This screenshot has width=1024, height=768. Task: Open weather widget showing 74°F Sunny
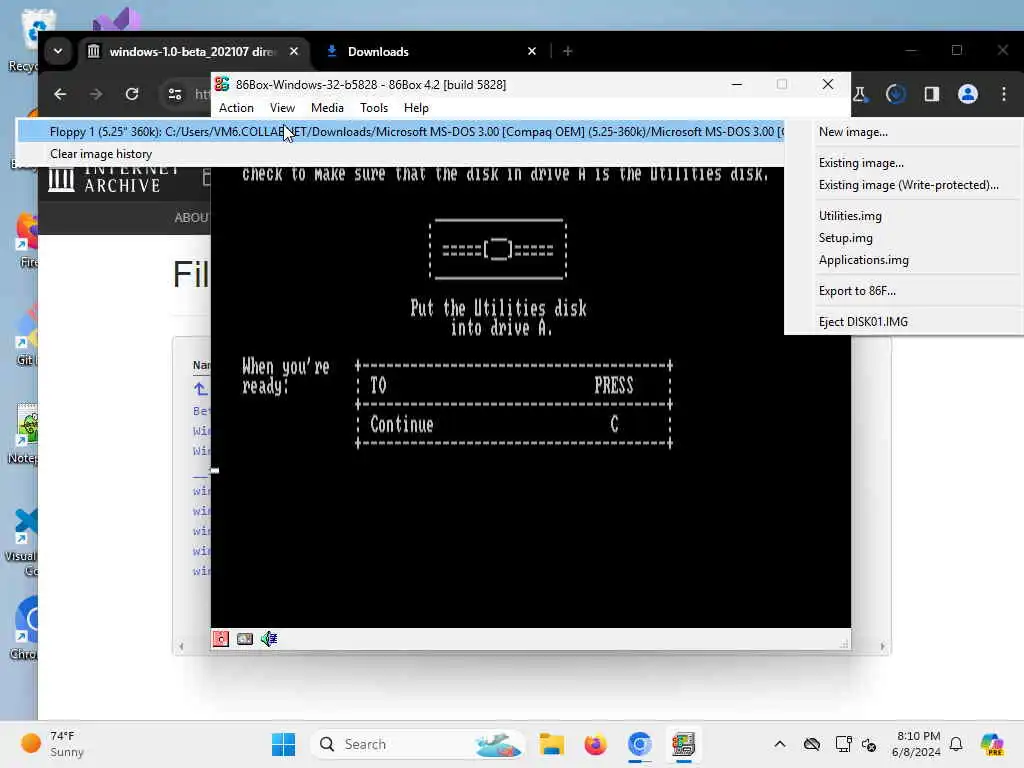[52, 744]
